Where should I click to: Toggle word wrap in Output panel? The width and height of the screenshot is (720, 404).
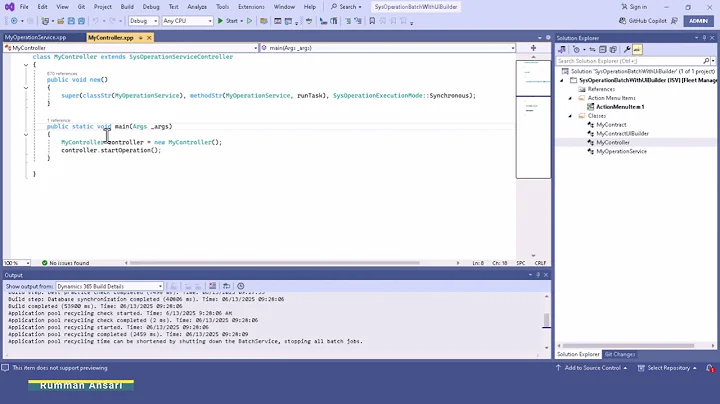226,286
